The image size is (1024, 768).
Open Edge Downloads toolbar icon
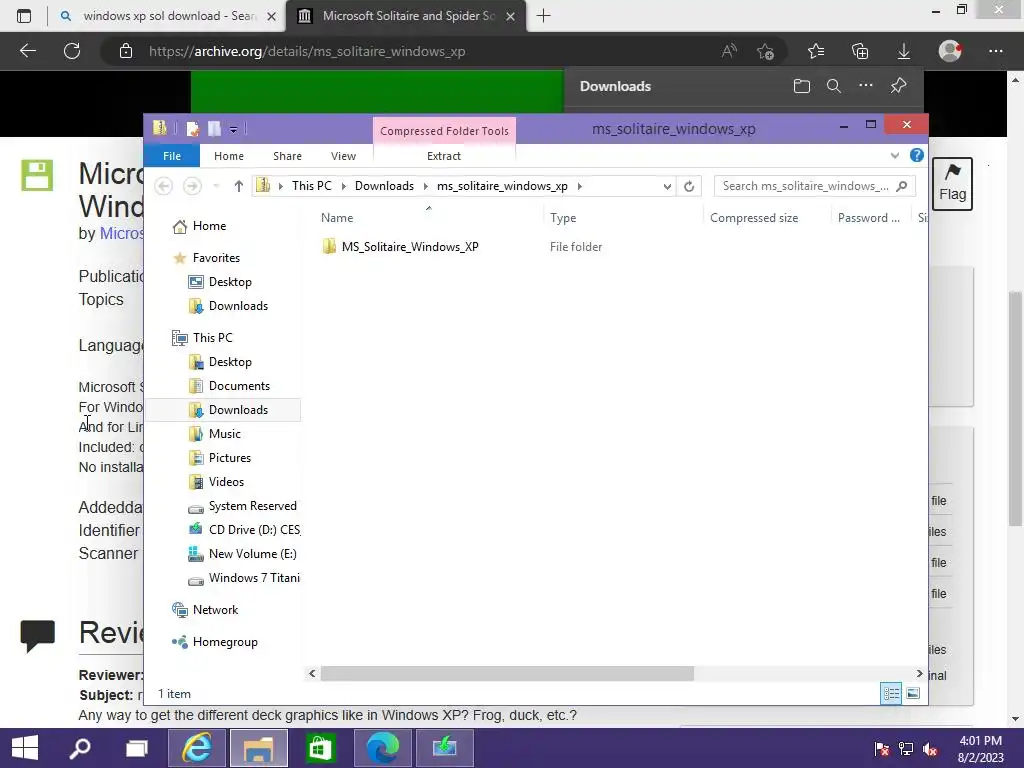coord(904,51)
